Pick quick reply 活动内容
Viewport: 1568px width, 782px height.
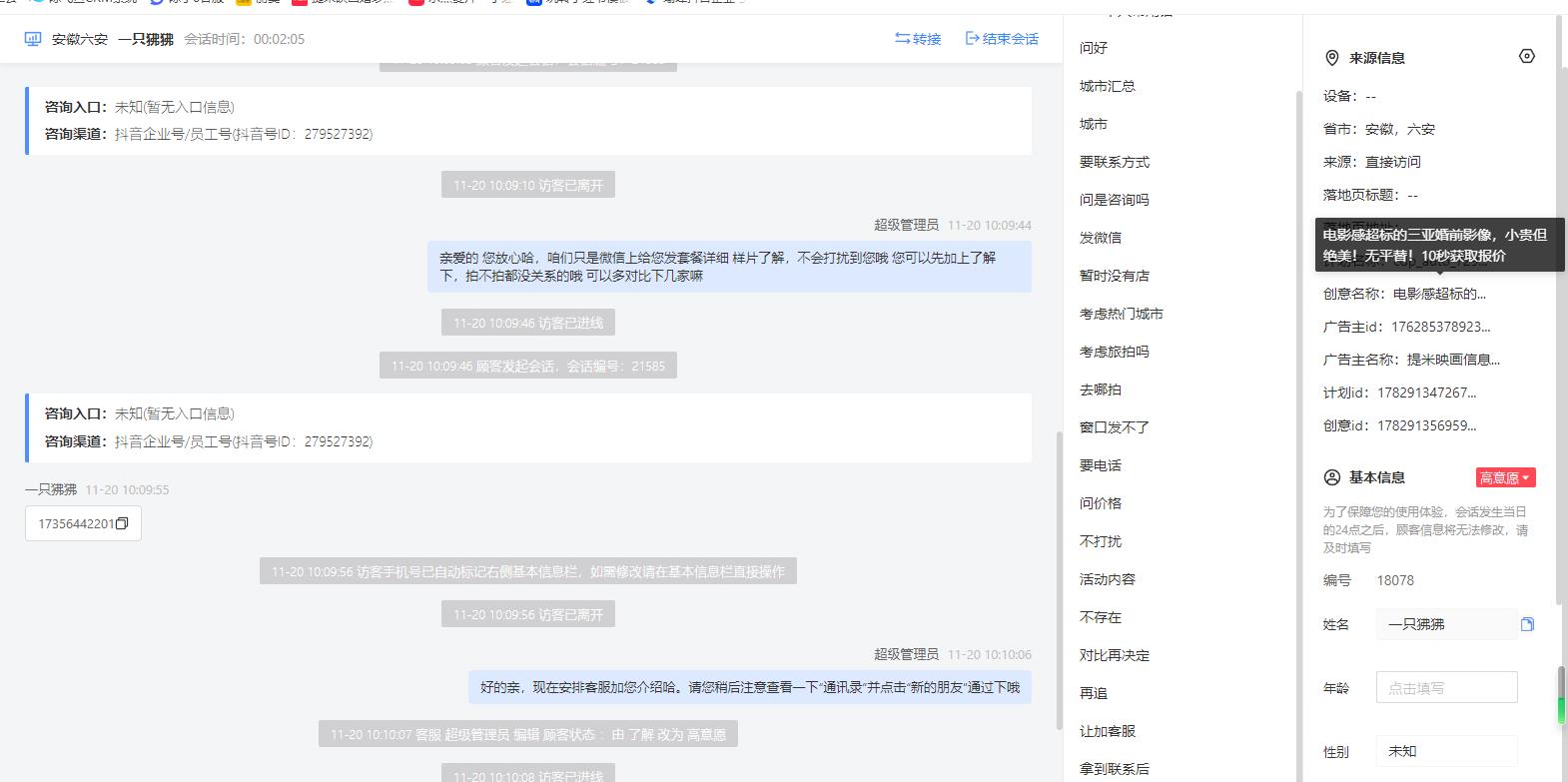1108,579
